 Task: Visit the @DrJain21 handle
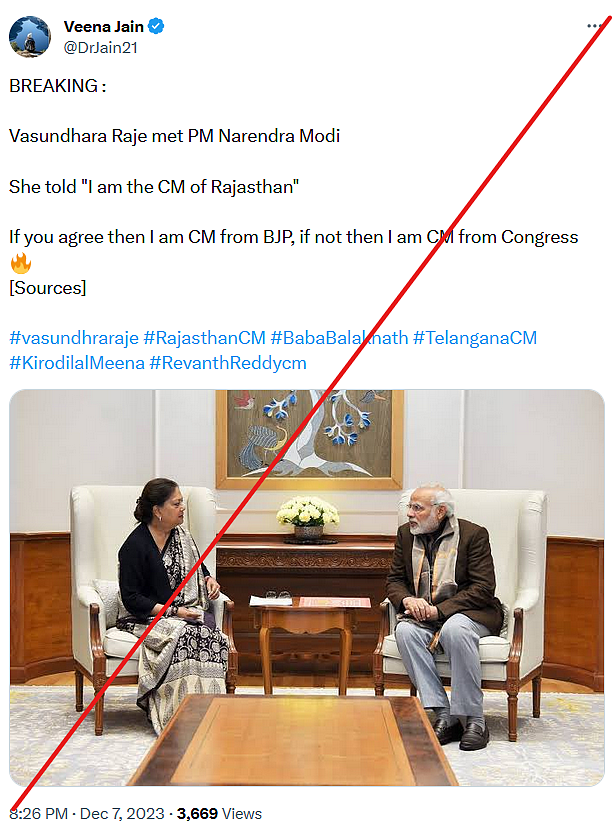[x=101, y=47]
